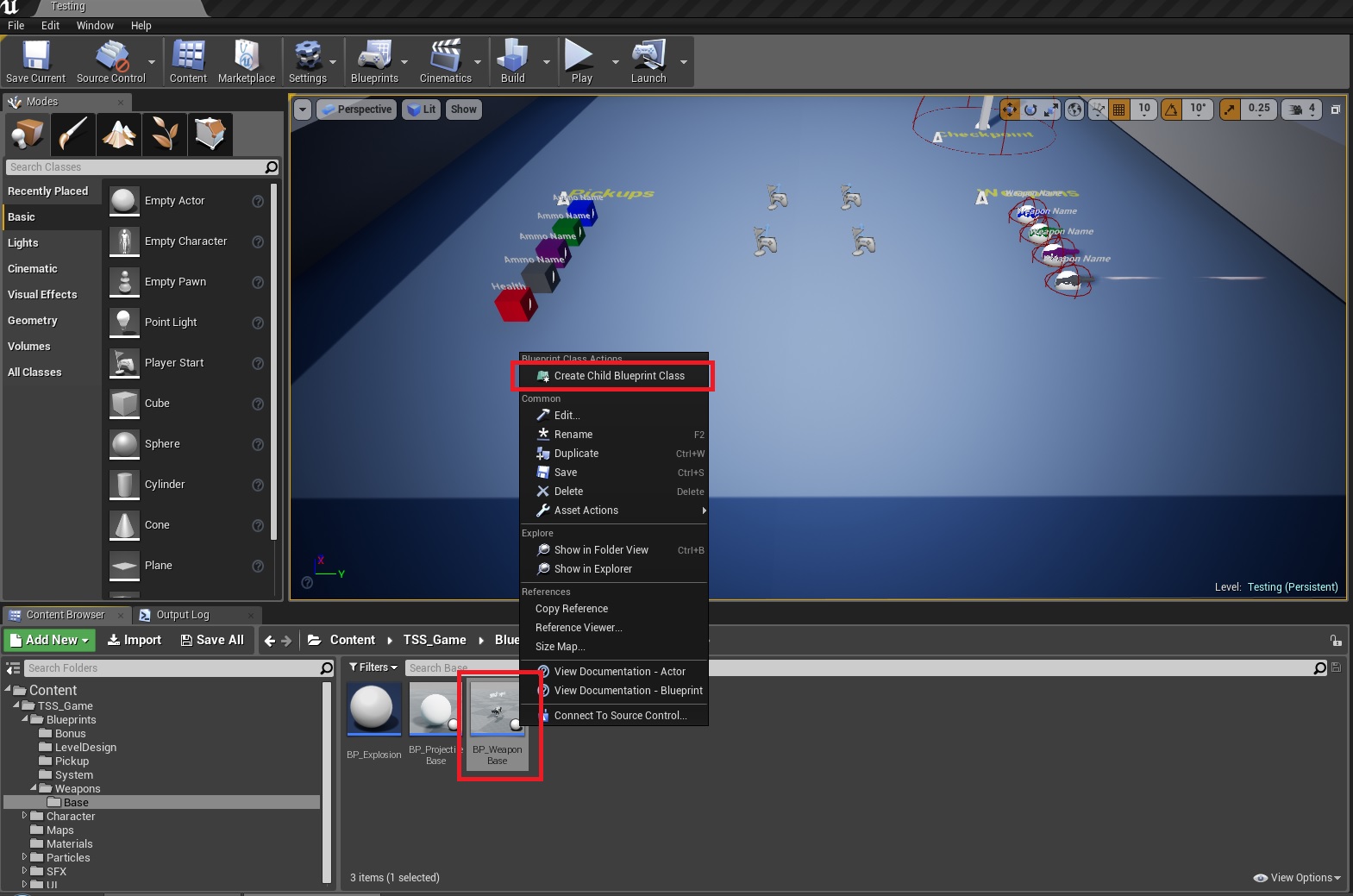Viewport: 1353px width, 896px height.
Task: Switch to the Output Log tab
Action: 182,615
